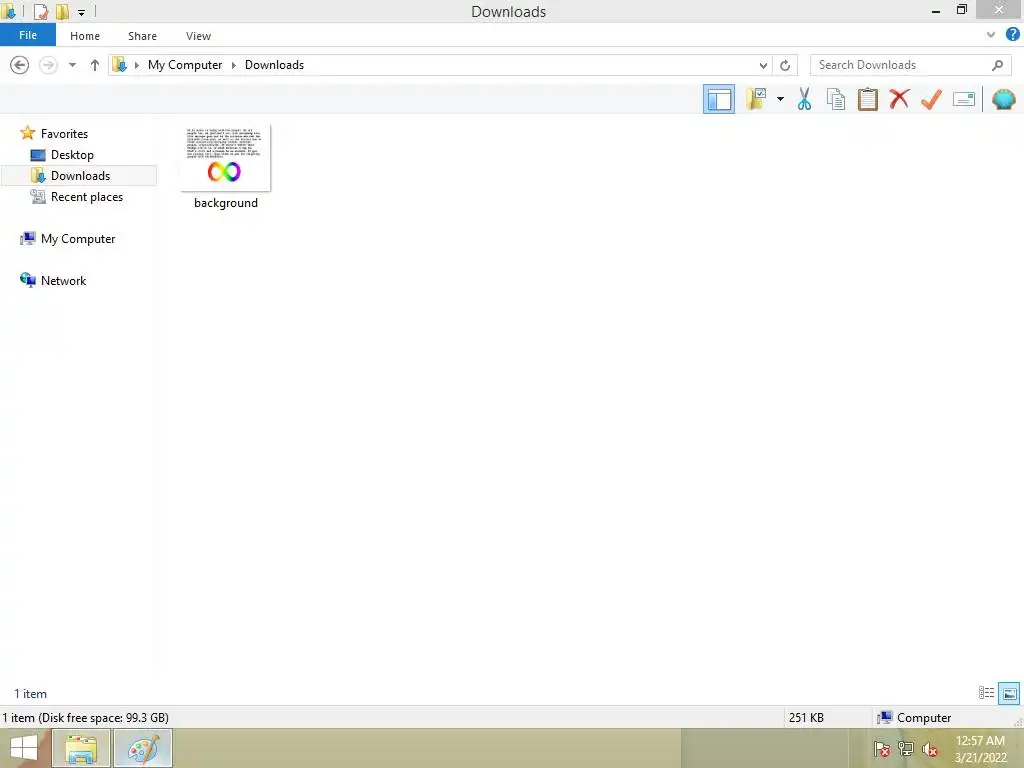This screenshot has width=1024, height=768.
Task: Open the address bar history dropdown
Action: click(x=763, y=65)
